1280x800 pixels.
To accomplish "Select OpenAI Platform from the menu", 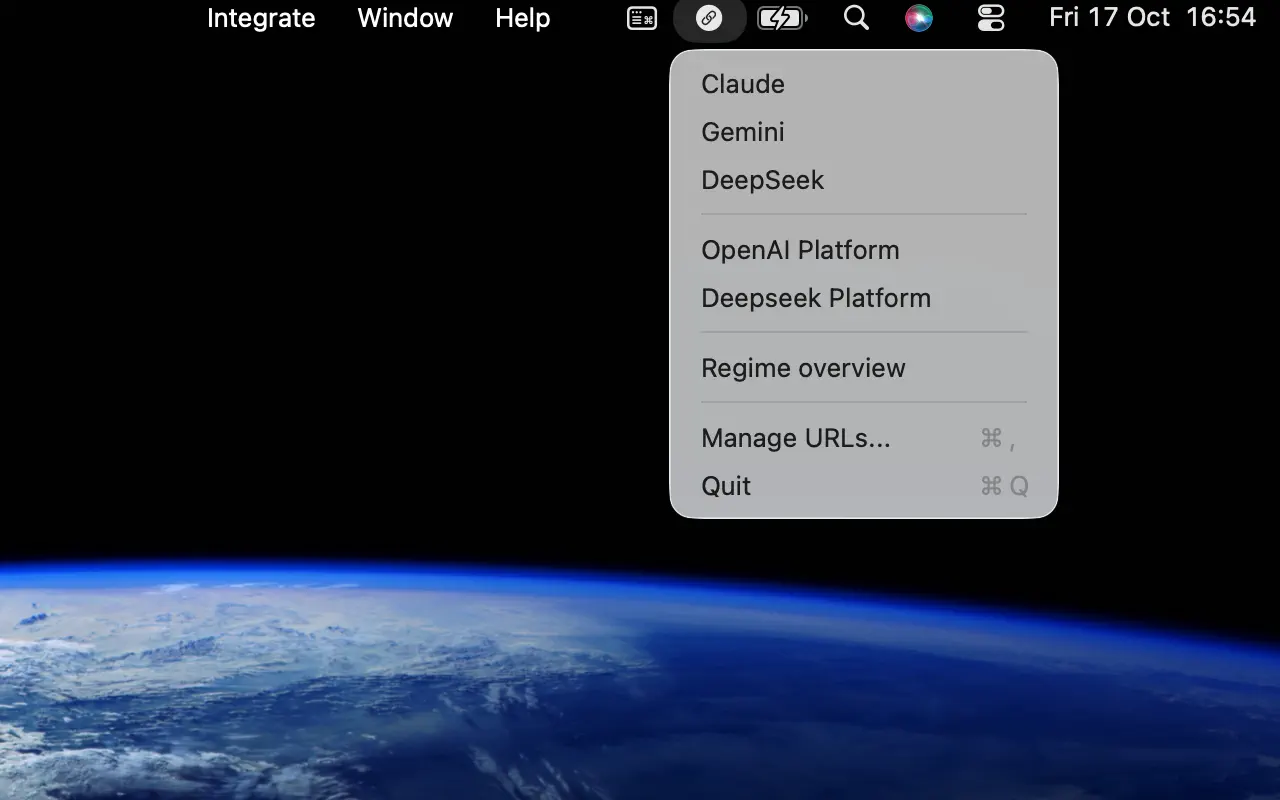I will point(800,250).
